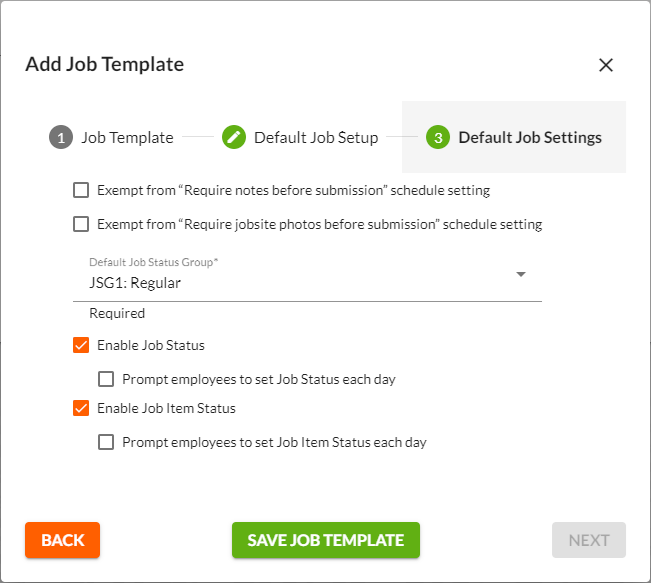This screenshot has height=583, width=651.
Task: Uncheck Enable Job Item Status
Action: 81,408
